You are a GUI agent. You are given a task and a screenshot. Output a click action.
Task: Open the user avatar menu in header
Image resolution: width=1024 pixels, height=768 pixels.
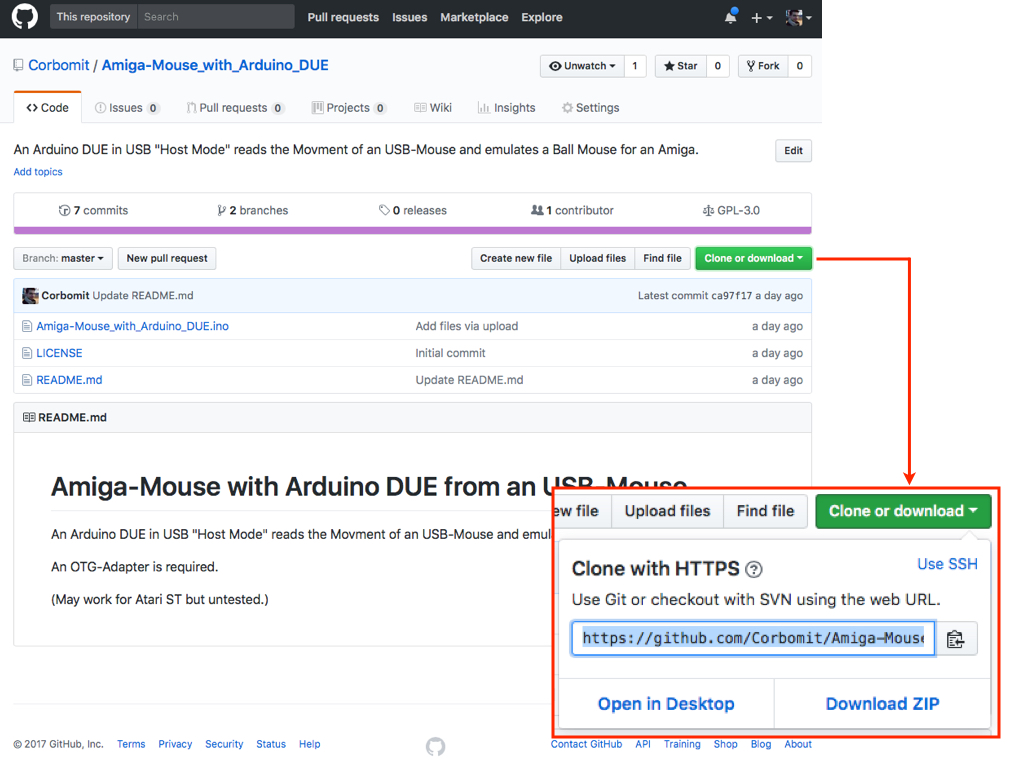coord(798,17)
